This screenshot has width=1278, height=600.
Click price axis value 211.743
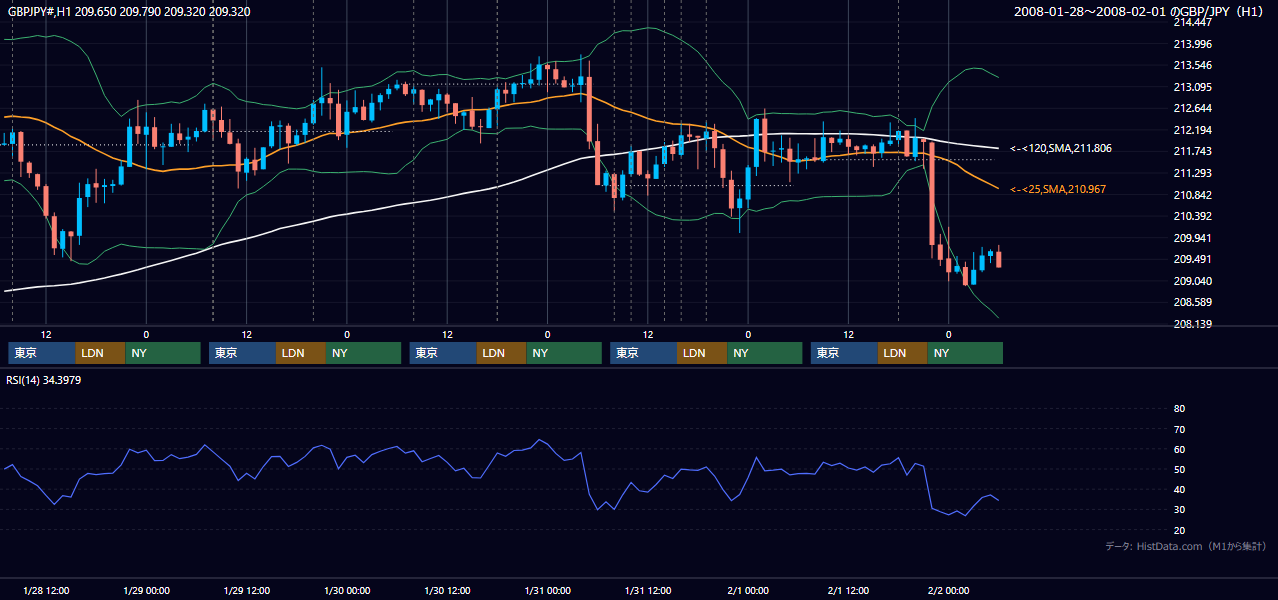1192,151
